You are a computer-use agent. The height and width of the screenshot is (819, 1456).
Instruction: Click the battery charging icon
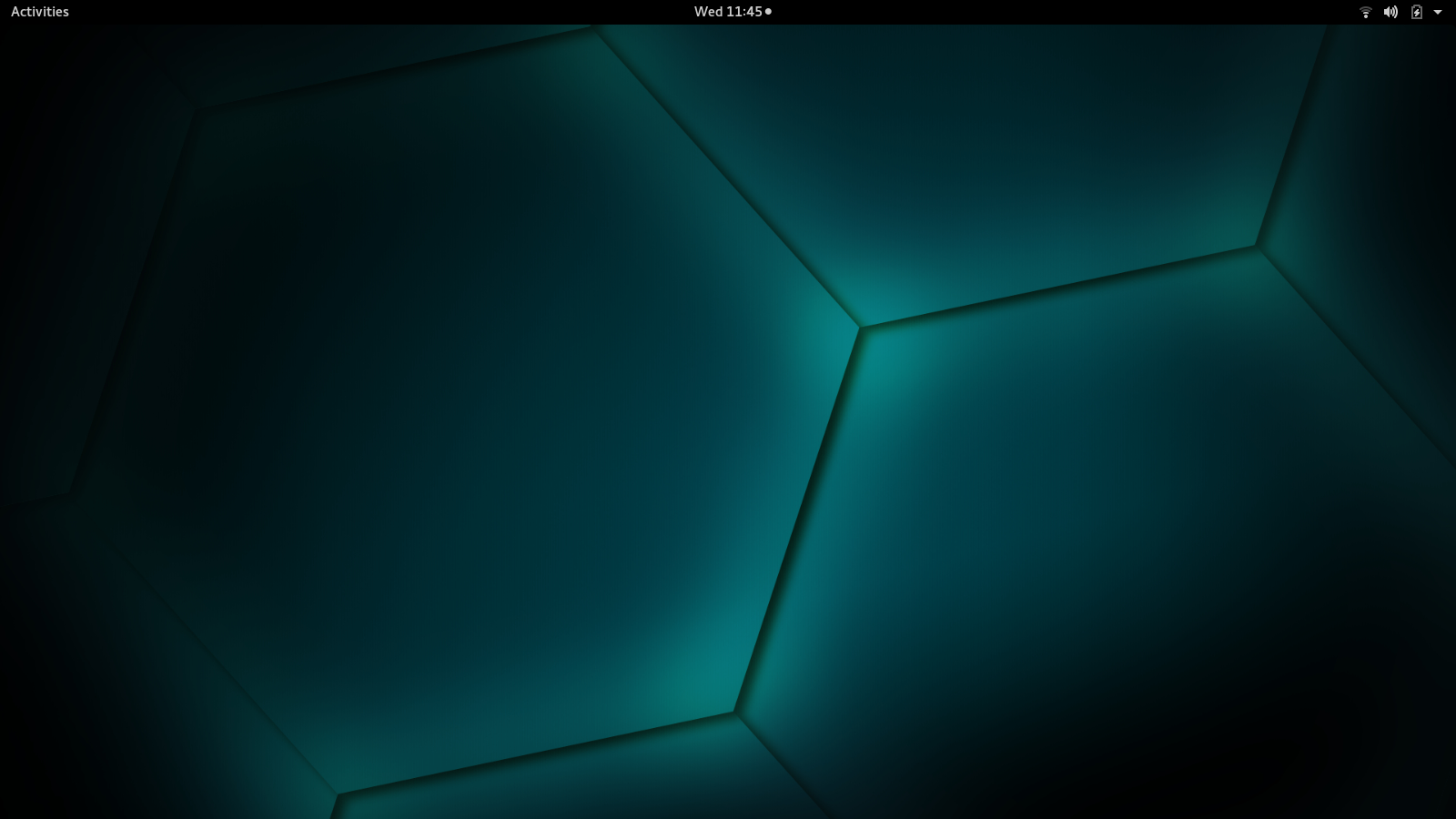1416,12
